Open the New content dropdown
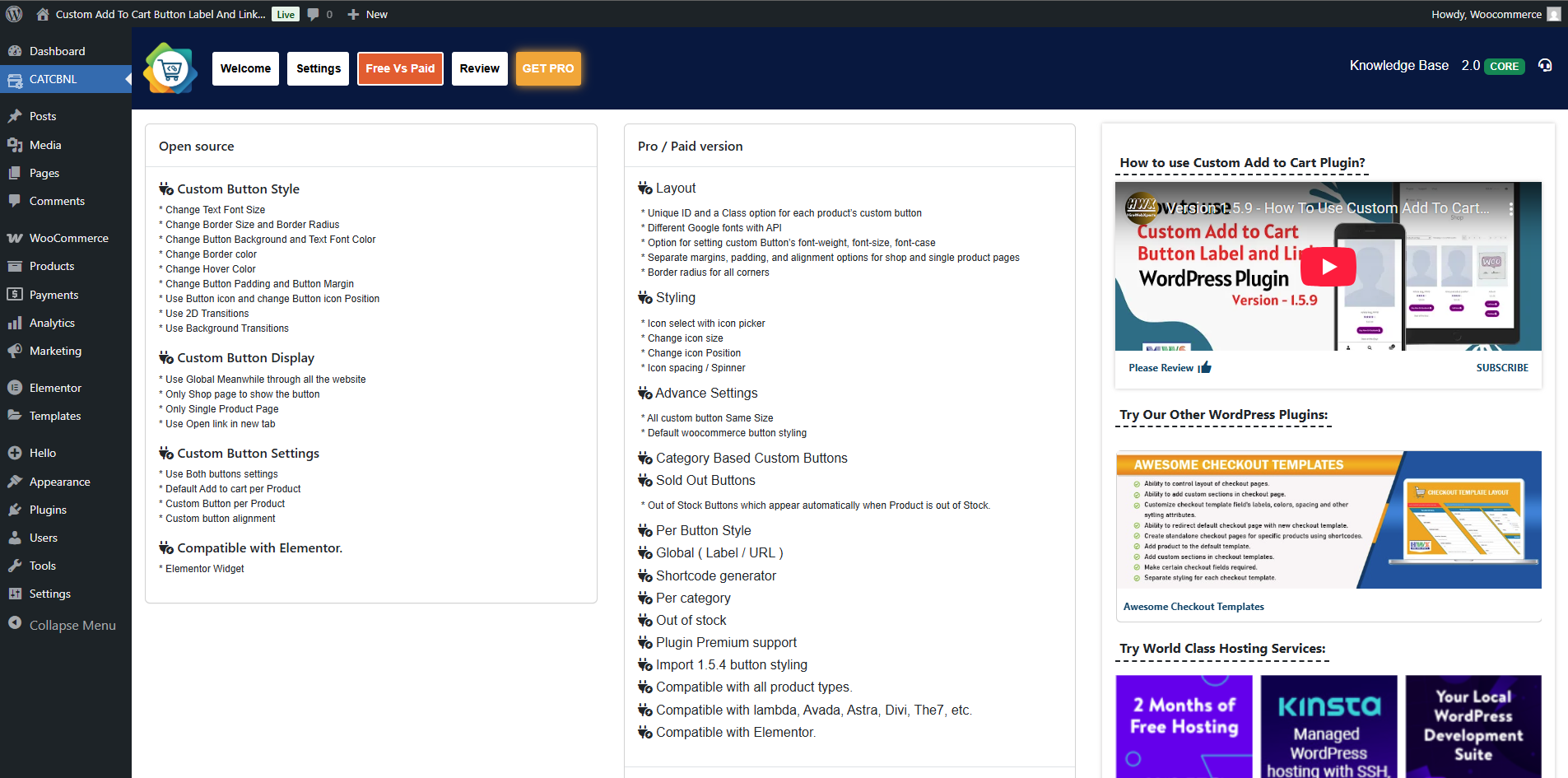 click(x=368, y=14)
